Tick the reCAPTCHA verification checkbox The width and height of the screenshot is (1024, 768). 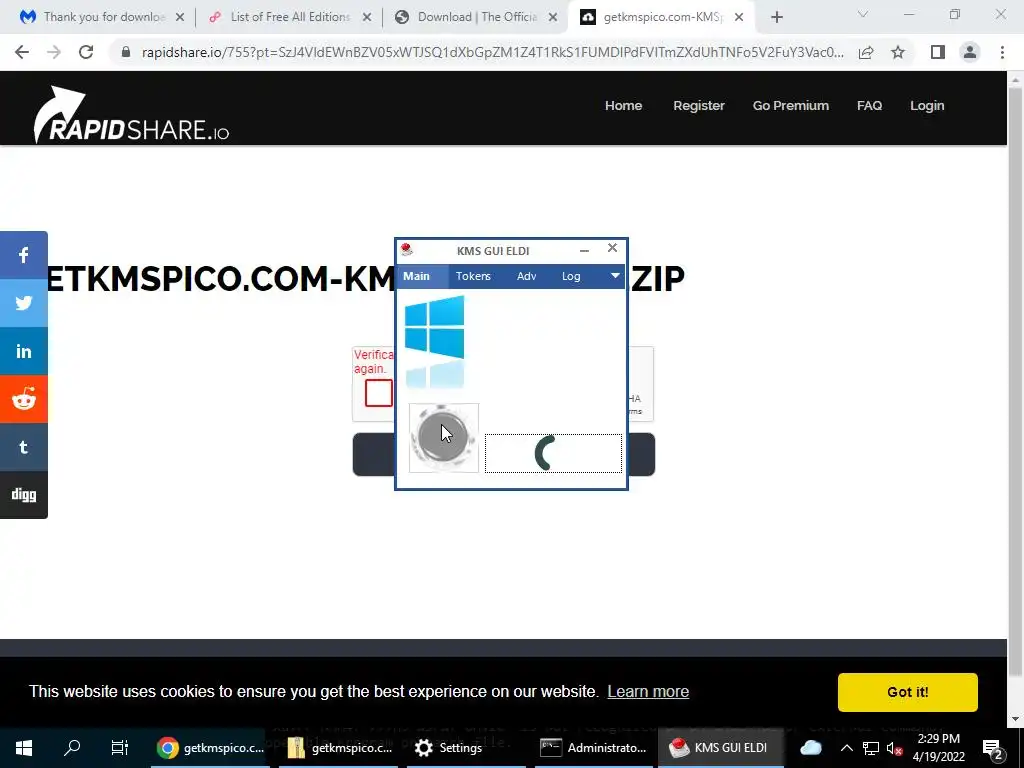[x=379, y=393]
